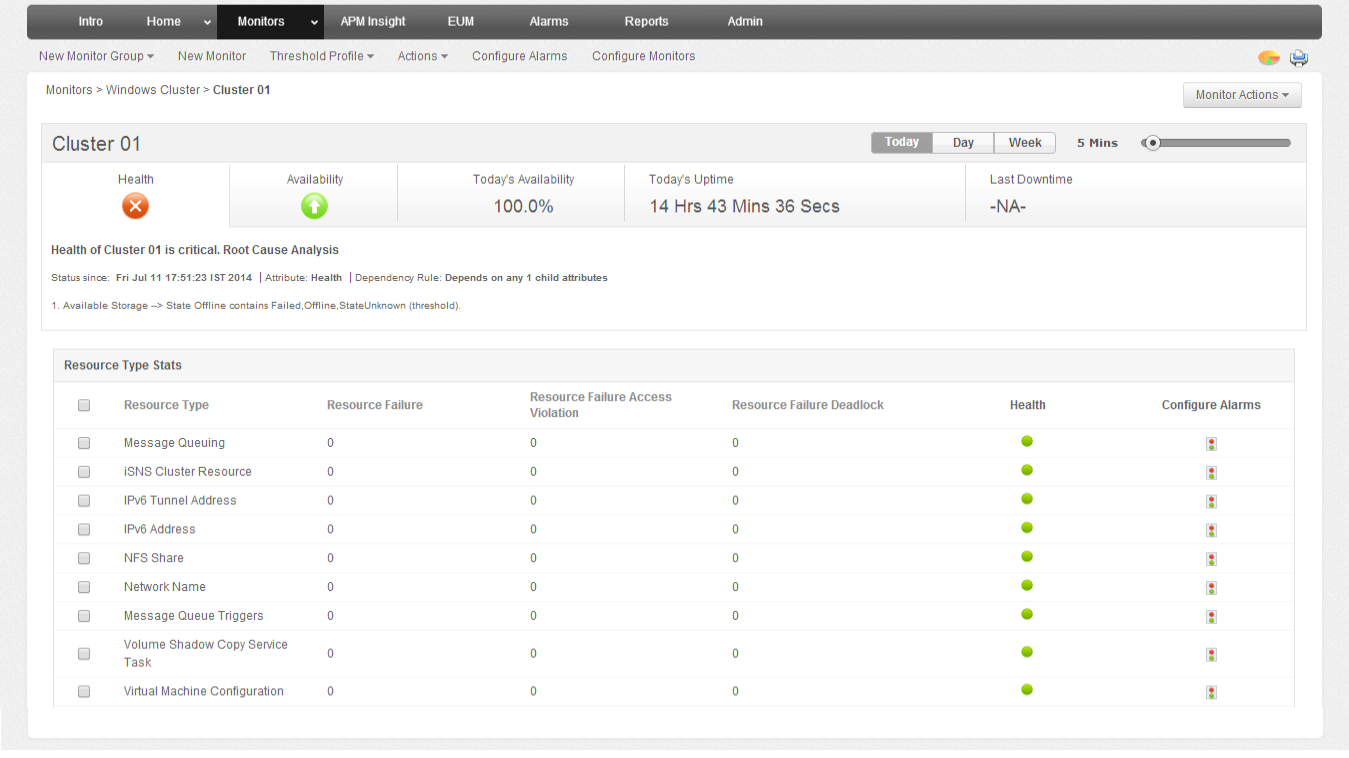
Task: Click the critical red Health status icon
Action: pyautogui.click(x=135, y=206)
